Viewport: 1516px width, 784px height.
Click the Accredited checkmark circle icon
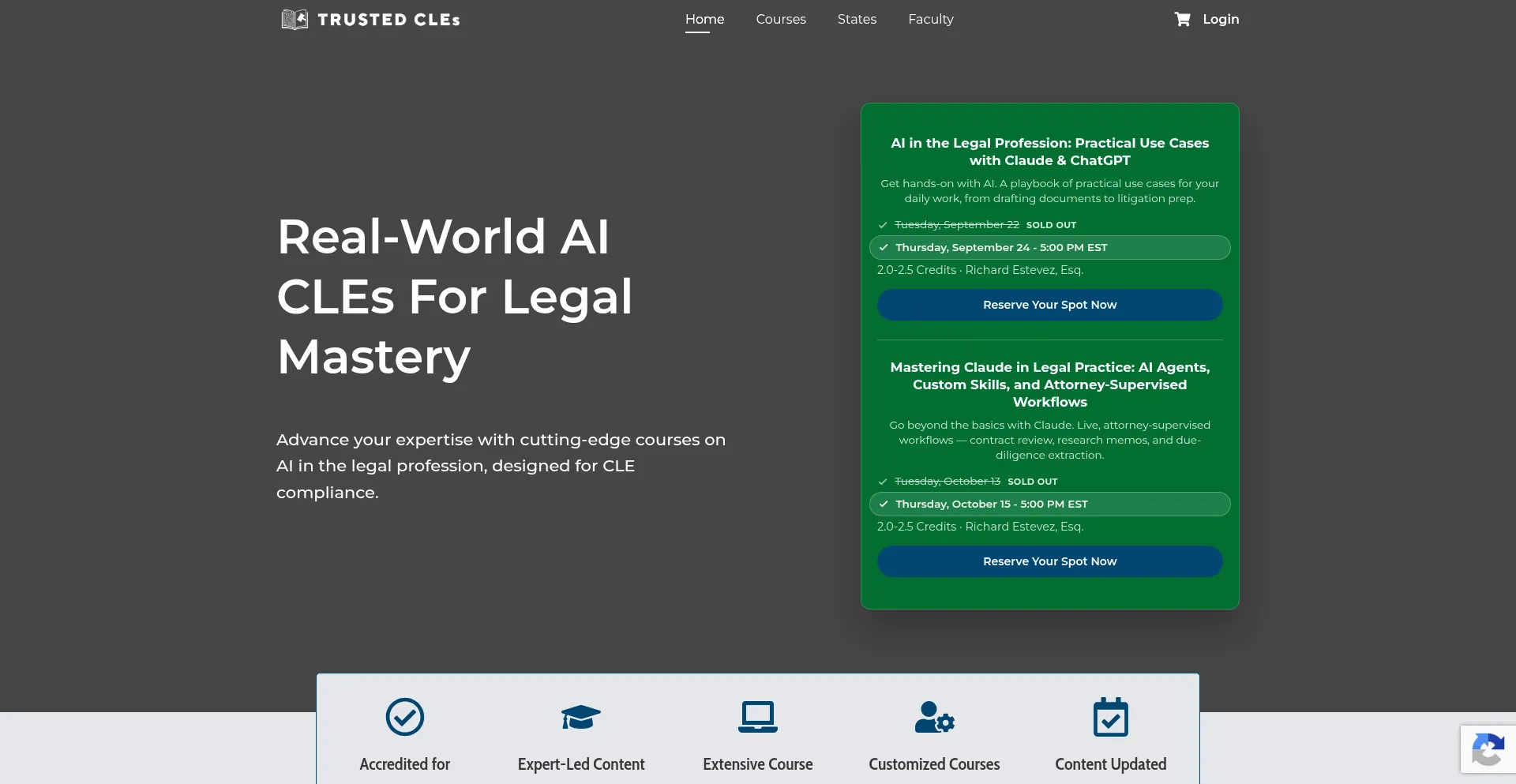point(405,717)
